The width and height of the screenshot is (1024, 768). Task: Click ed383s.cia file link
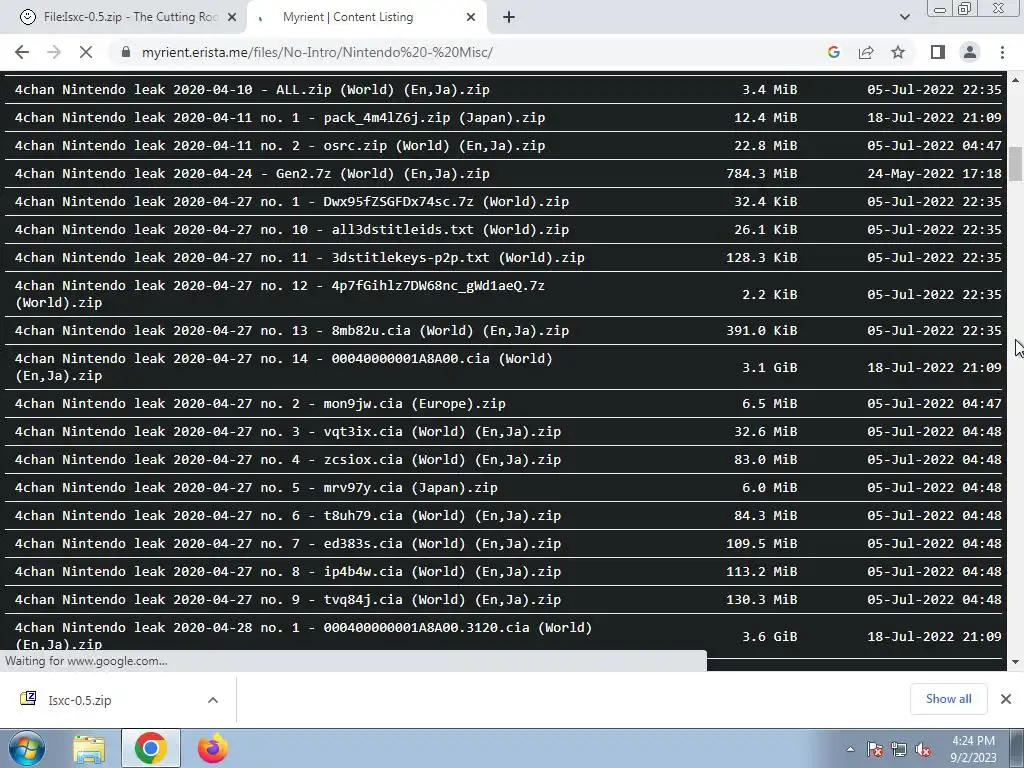[288, 544]
